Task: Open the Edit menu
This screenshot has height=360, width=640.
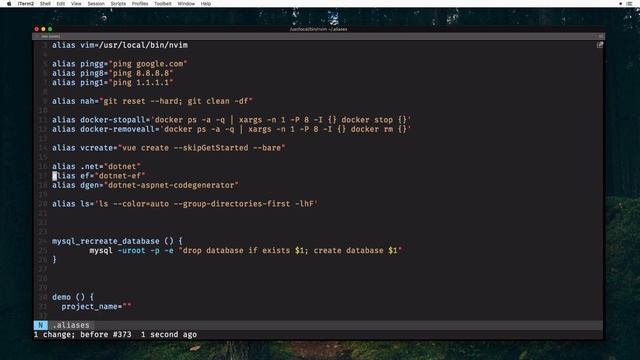Action: (61, 4)
